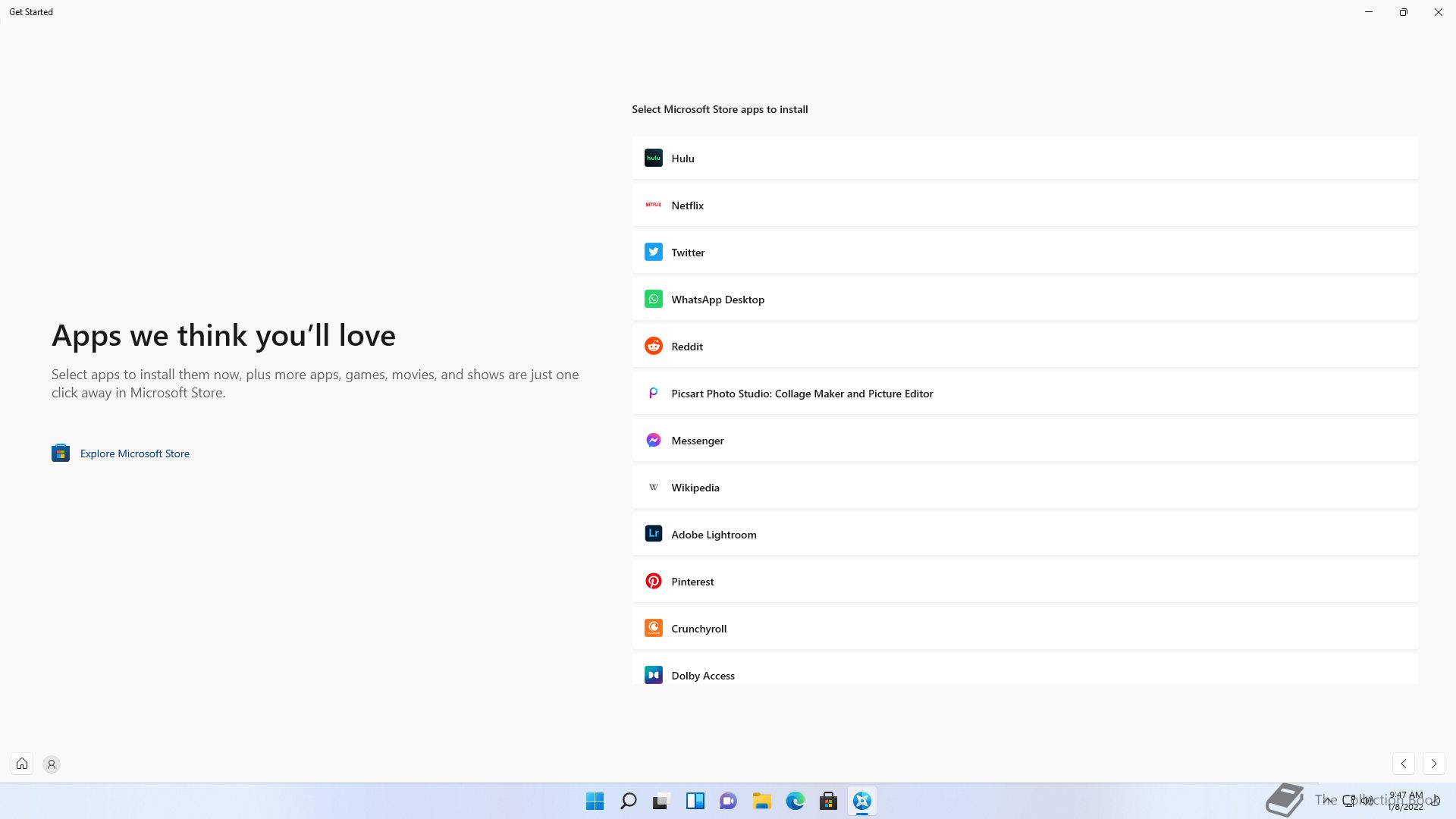Open Teams Chat on taskbar

[x=728, y=801]
